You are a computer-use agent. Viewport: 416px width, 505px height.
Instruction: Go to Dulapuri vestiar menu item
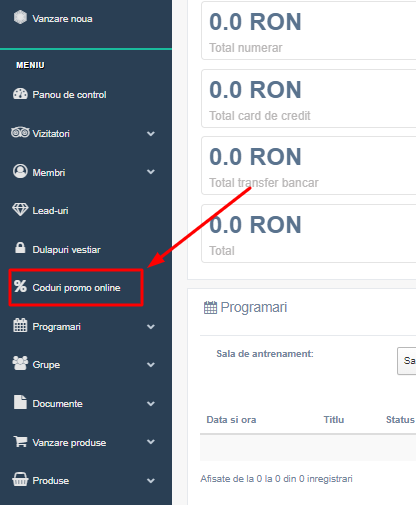(66, 249)
